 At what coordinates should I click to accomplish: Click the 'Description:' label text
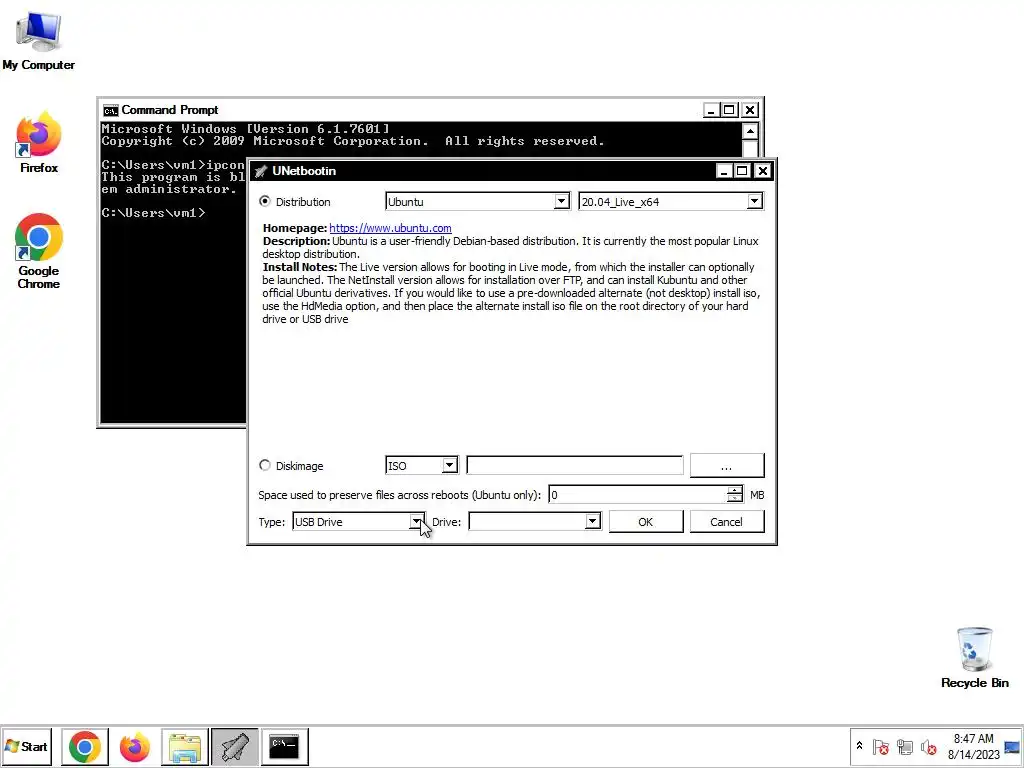[x=296, y=241]
